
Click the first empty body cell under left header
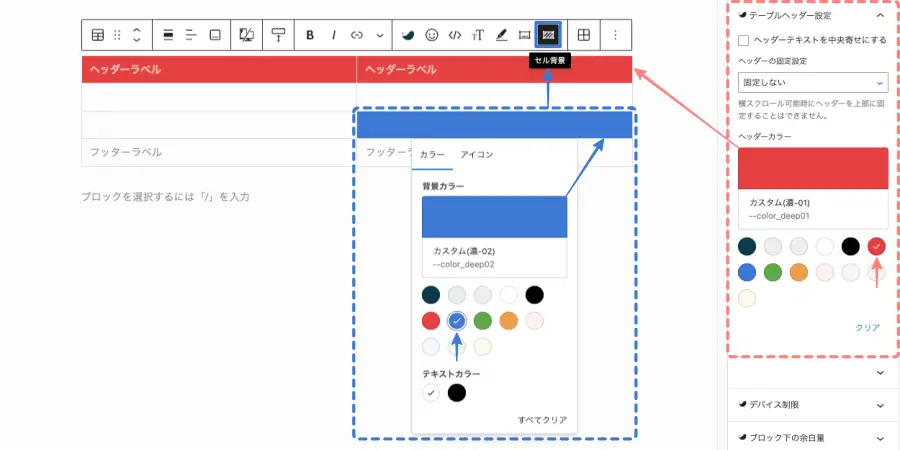click(x=219, y=97)
